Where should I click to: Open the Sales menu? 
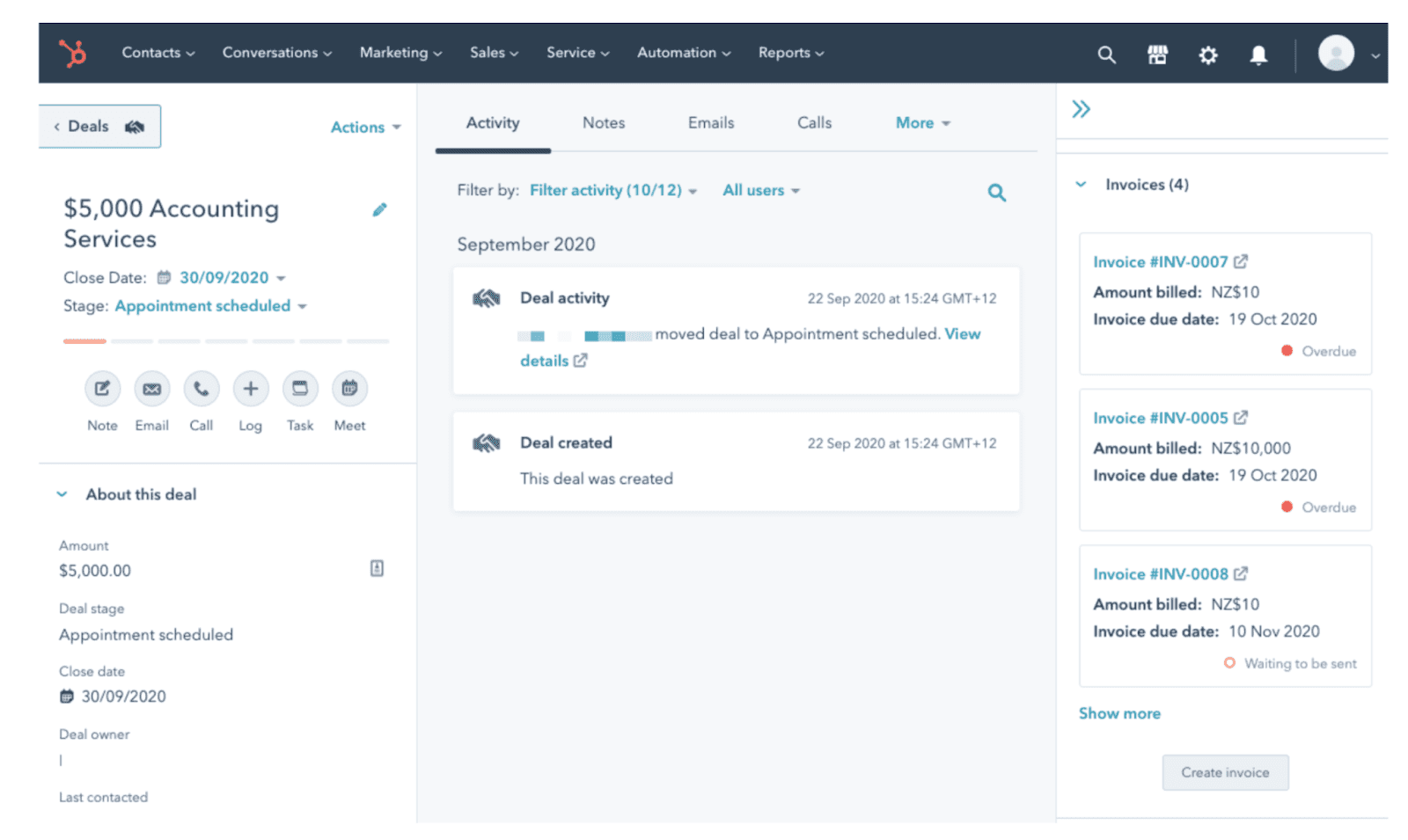coord(494,53)
